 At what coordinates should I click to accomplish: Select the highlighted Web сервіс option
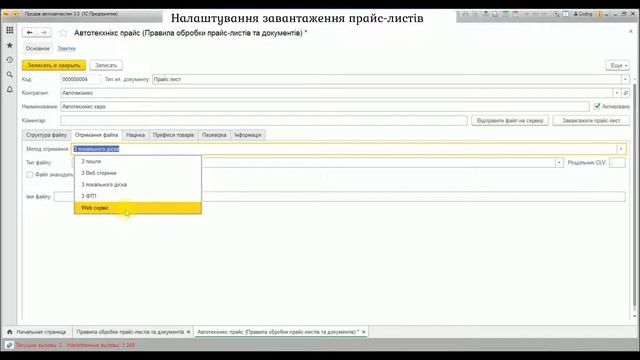click(138, 208)
